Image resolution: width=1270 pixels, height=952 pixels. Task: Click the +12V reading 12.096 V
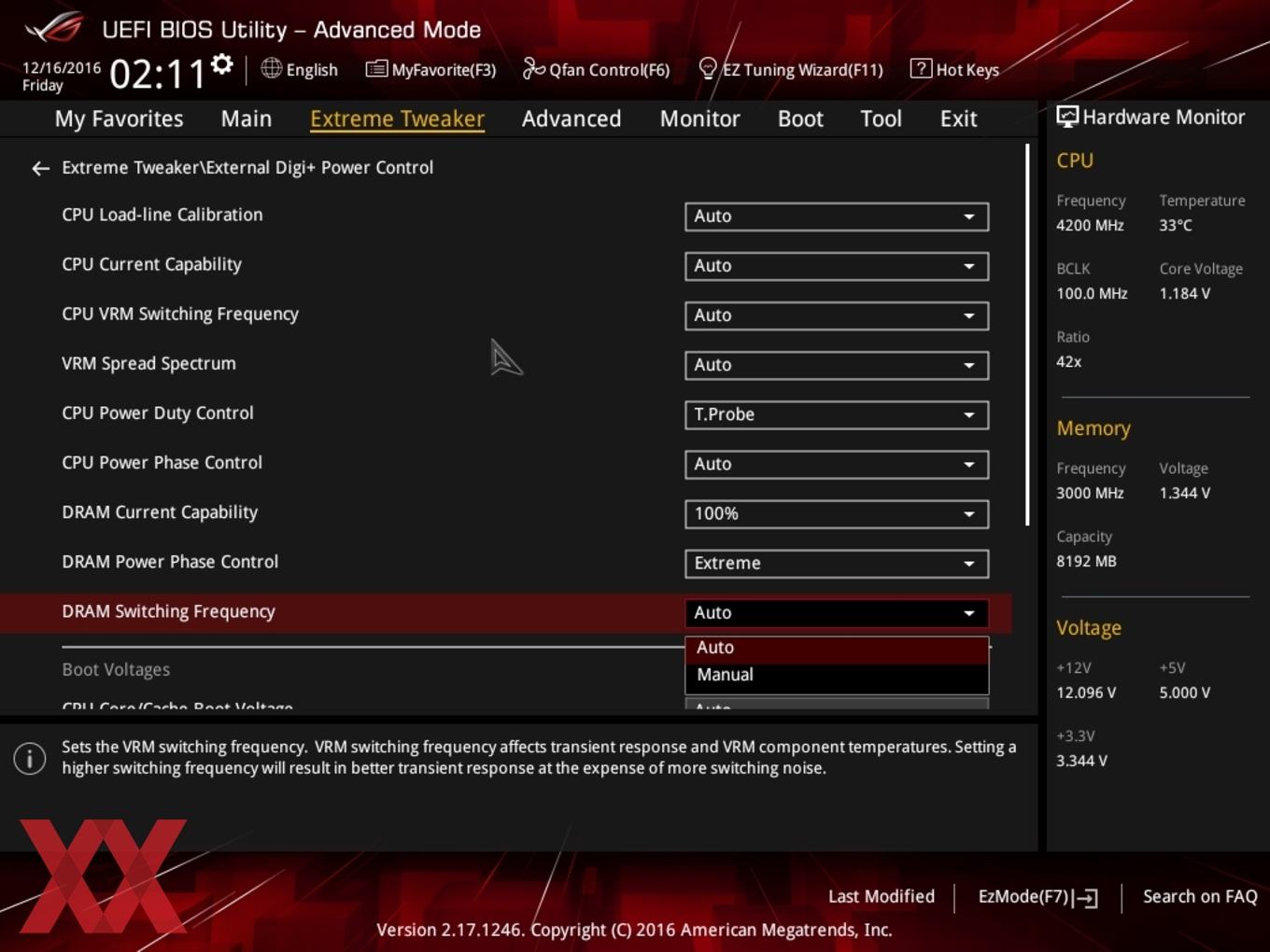point(1086,693)
